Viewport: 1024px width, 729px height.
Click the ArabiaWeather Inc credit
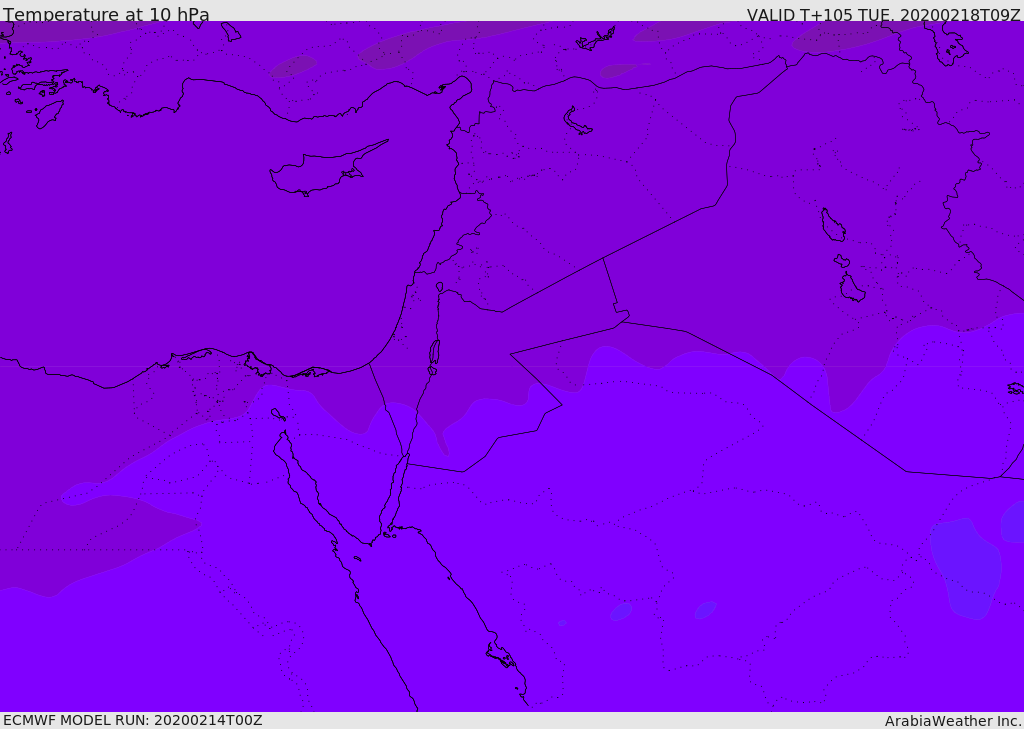pos(952,721)
